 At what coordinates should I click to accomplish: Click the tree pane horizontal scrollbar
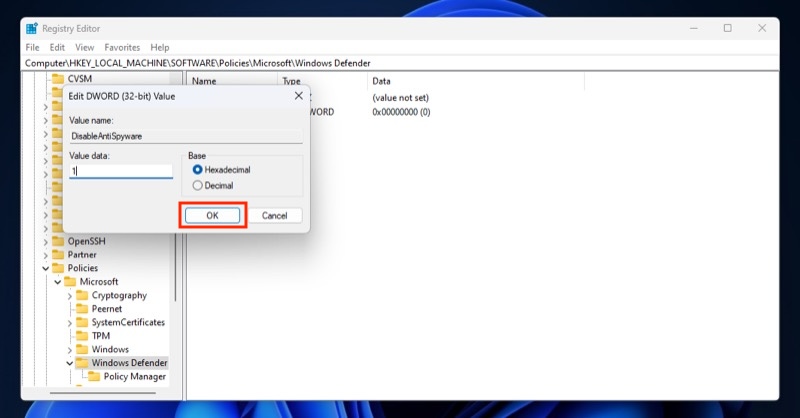coord(103,393)
